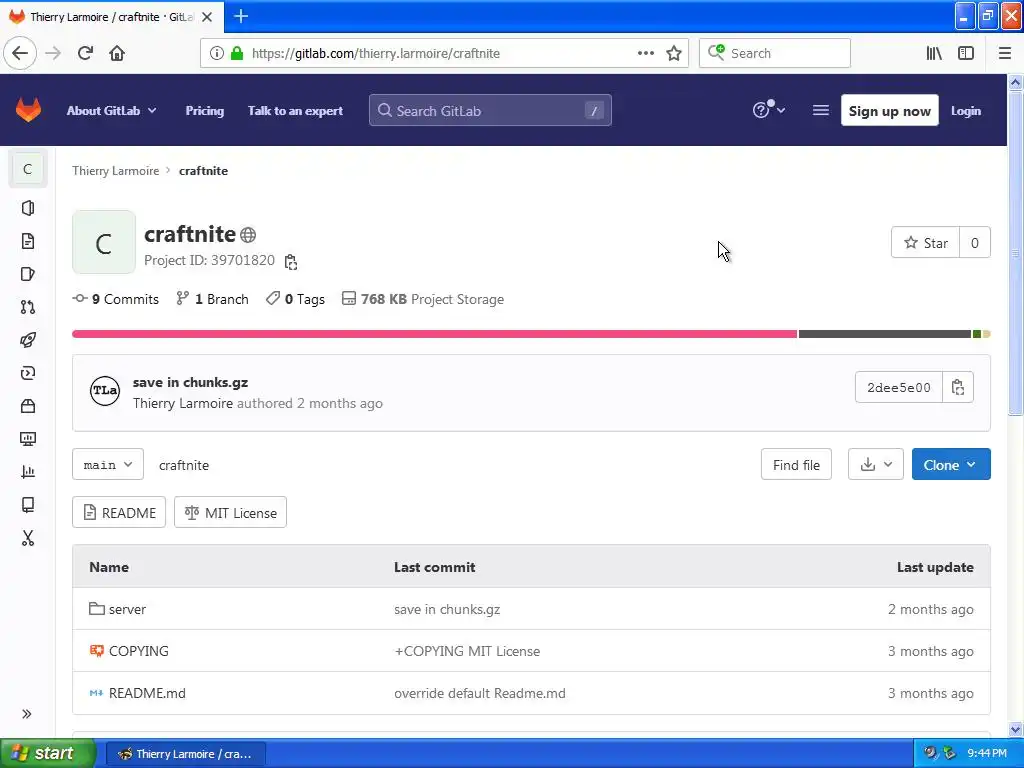Open CI/CD rocket sidebar icon

tap(27, 340)
